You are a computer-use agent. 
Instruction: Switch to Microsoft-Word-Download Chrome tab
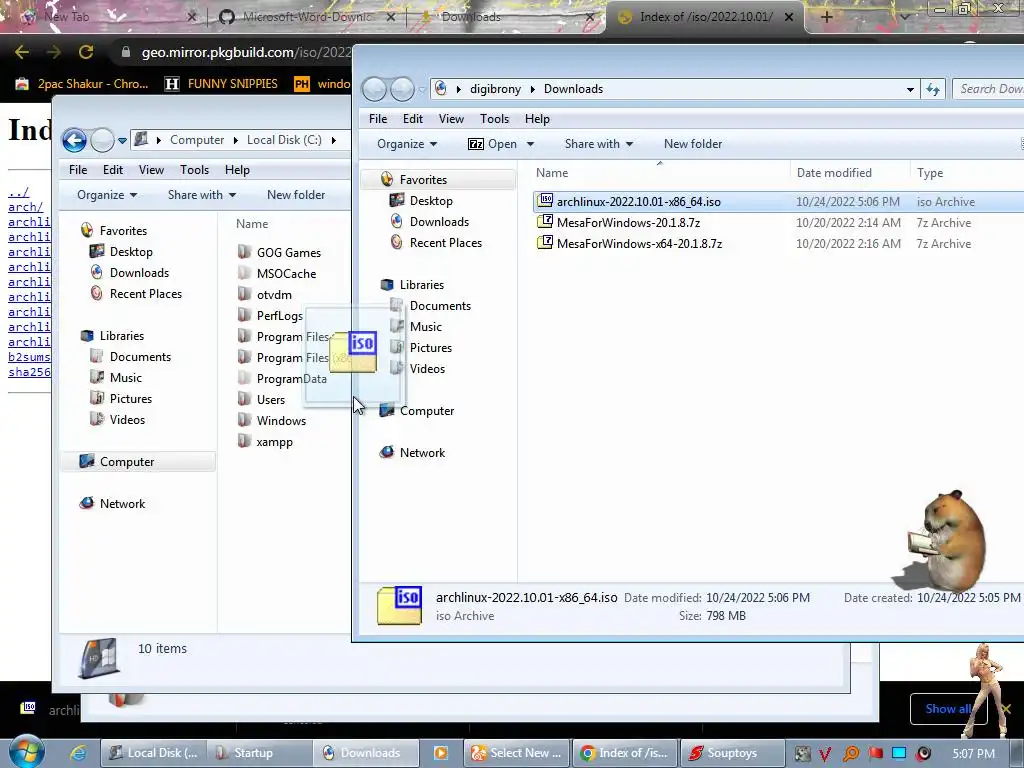pos(307,17)
